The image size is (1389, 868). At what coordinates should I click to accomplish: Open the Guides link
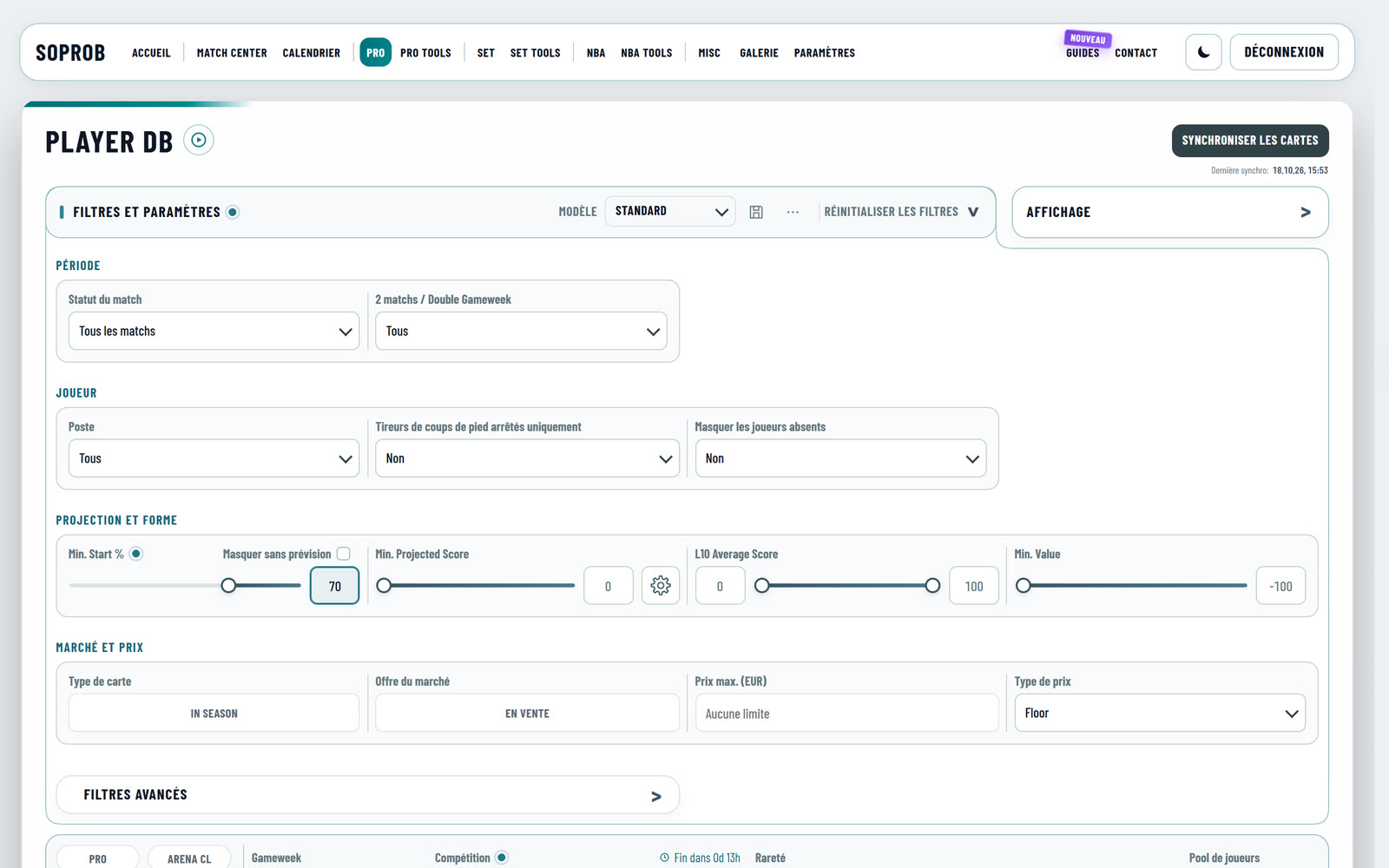[x=1083, y=53]
